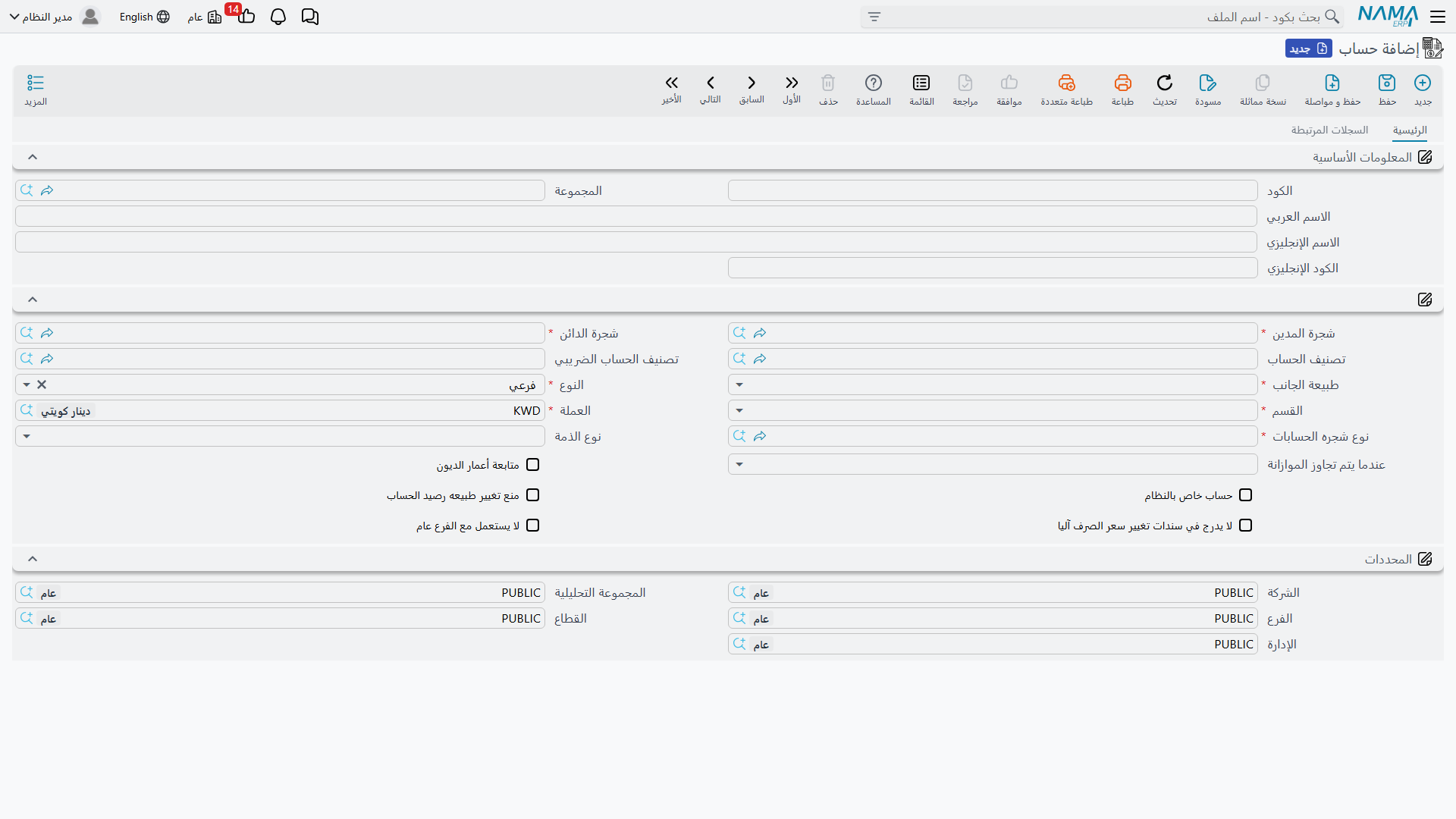Clear the النوع field value with X
Image resolution: width=1456 pixels, height=819 pixels.
pyautogui.click(x=42, y=384)
